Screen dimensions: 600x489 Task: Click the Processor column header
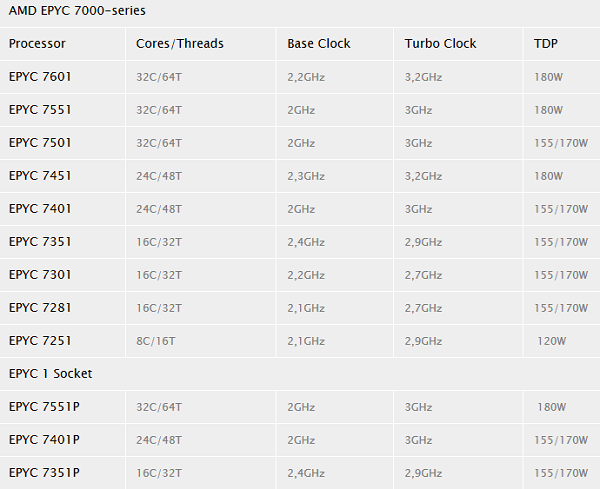coord(37,44)
